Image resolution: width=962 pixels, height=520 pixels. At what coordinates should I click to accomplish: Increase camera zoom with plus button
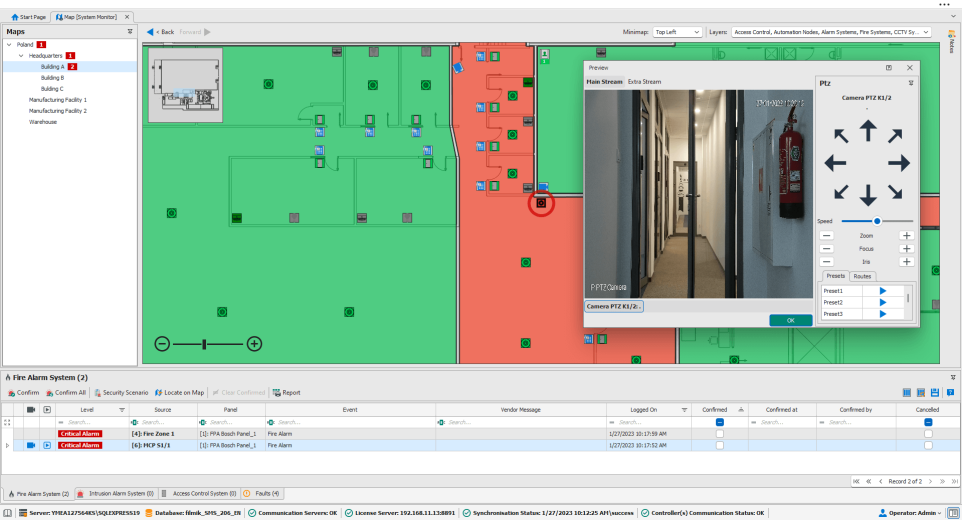906,235
